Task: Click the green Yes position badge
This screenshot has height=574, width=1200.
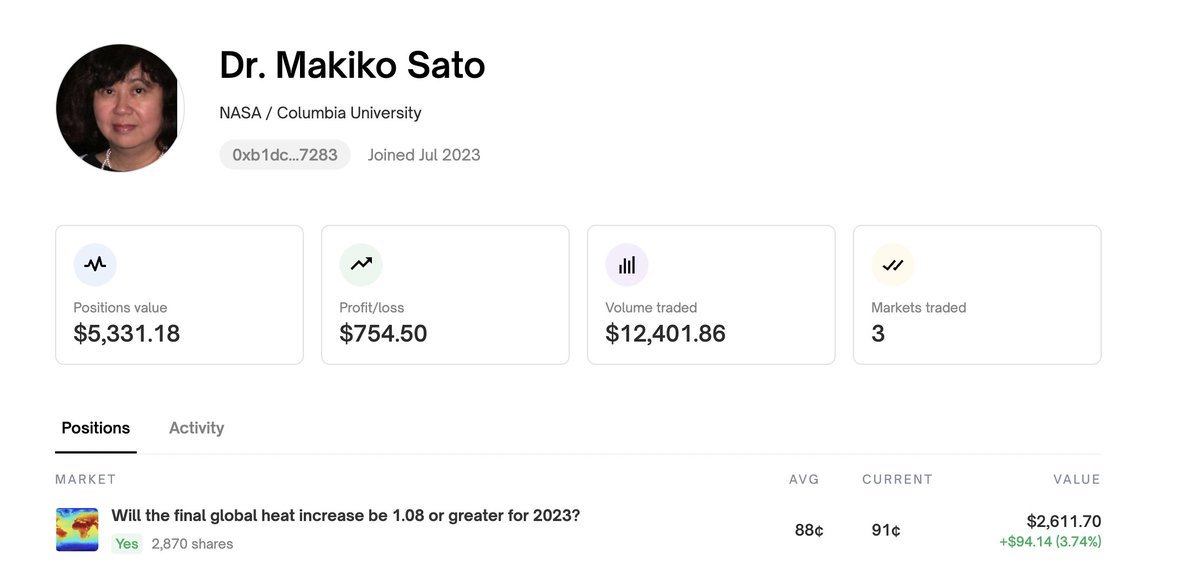Action: (127, 544)
